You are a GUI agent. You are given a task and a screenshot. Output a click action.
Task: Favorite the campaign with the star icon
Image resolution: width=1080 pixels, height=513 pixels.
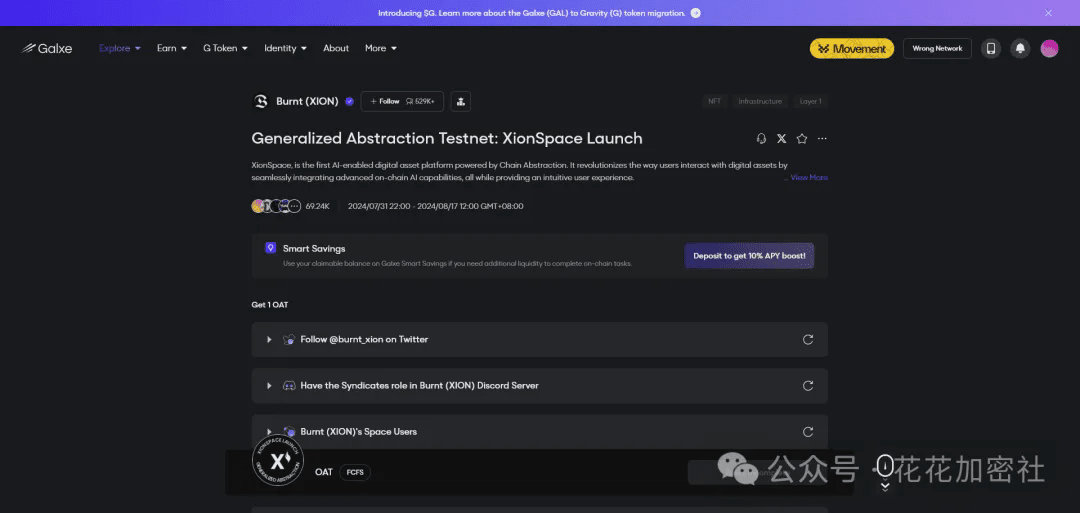click(x=801, y=139)
